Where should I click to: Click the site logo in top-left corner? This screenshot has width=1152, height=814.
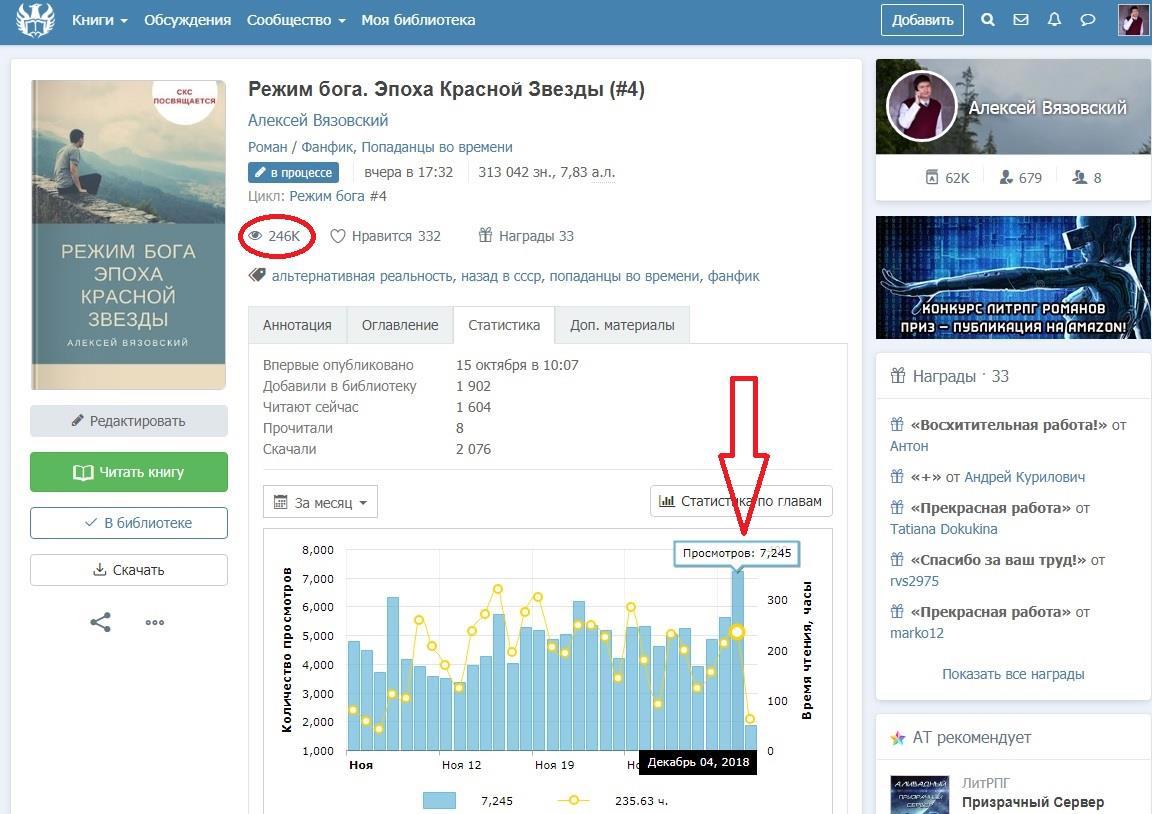tap(35, 20)
